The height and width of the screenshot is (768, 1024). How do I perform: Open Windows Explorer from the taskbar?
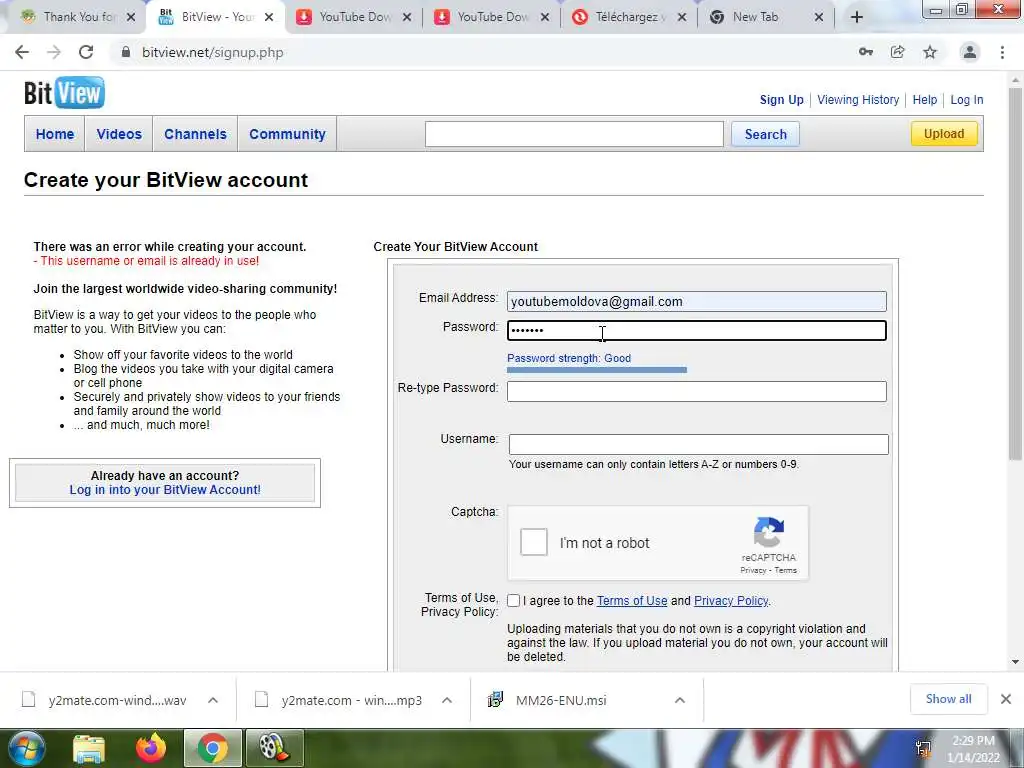(x=89, y=748)
